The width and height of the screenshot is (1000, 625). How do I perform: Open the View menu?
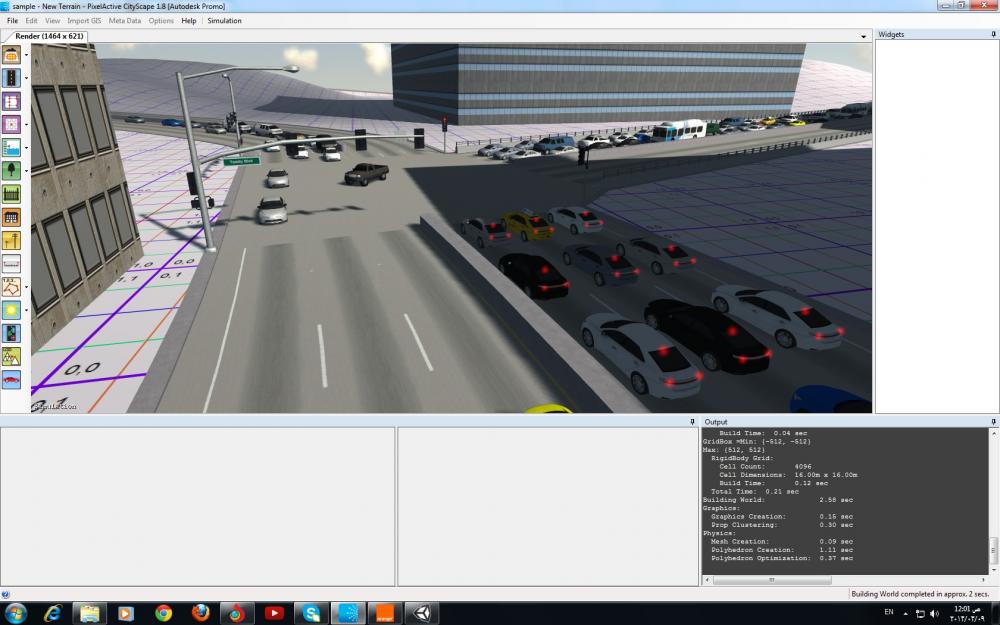pyautogui.click(x=52, y=20)
